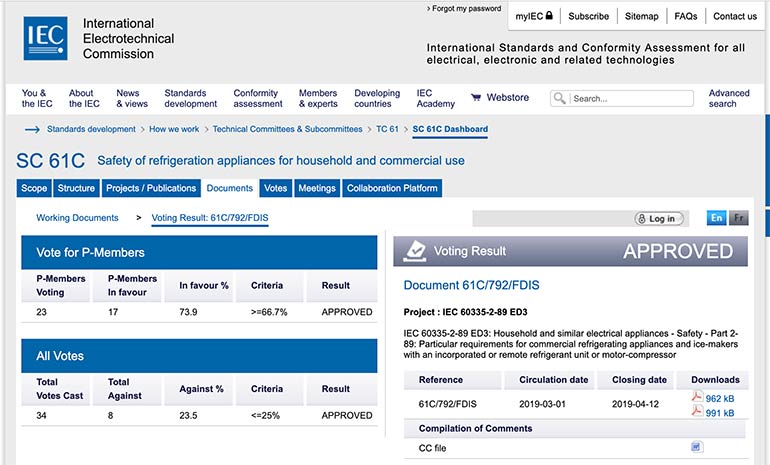Open the Developing countries menu
Screen dimensions: 770x465
(x=377, y=98)
